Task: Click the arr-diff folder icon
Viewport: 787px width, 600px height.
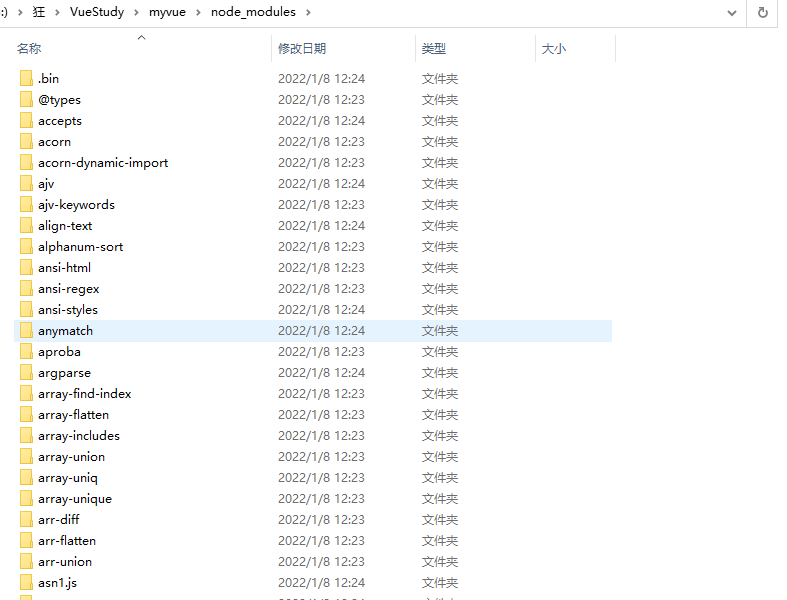Action: coord(27,520)
